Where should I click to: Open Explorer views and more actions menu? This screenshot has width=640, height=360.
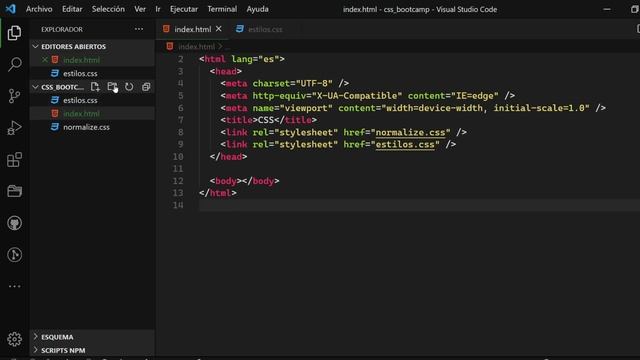[x=139, y=29]
